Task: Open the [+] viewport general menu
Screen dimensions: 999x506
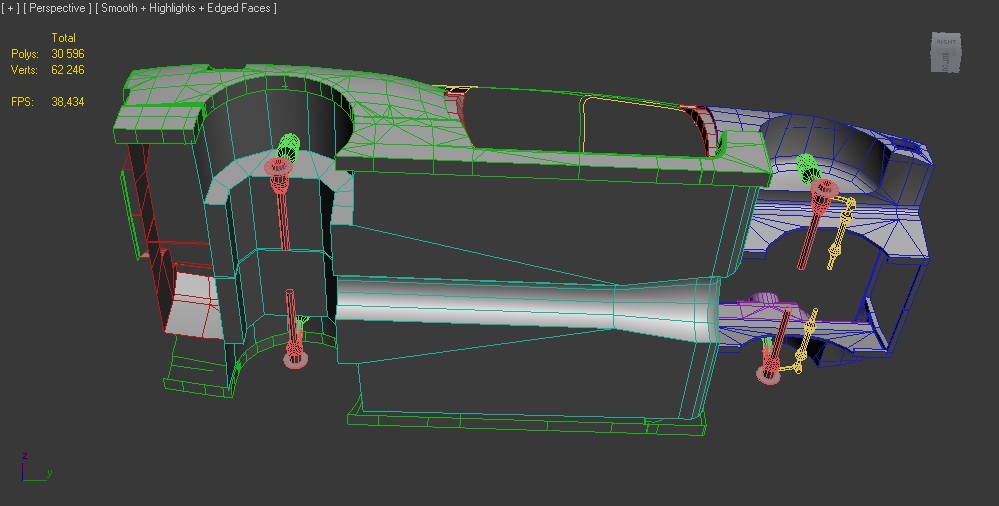Action: pyautogui.click(x=10, y=8)
